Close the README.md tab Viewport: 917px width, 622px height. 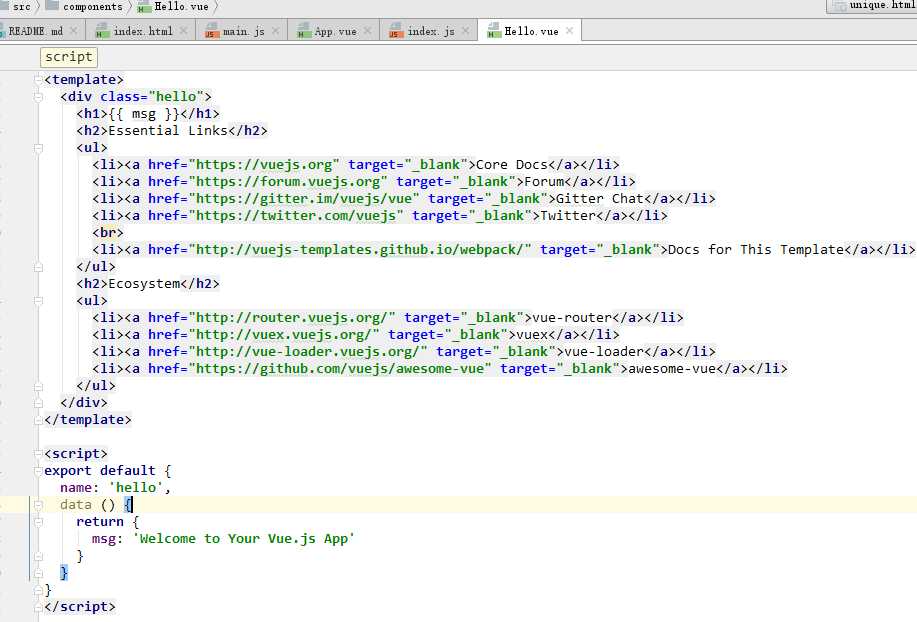[x=73, y=30]
